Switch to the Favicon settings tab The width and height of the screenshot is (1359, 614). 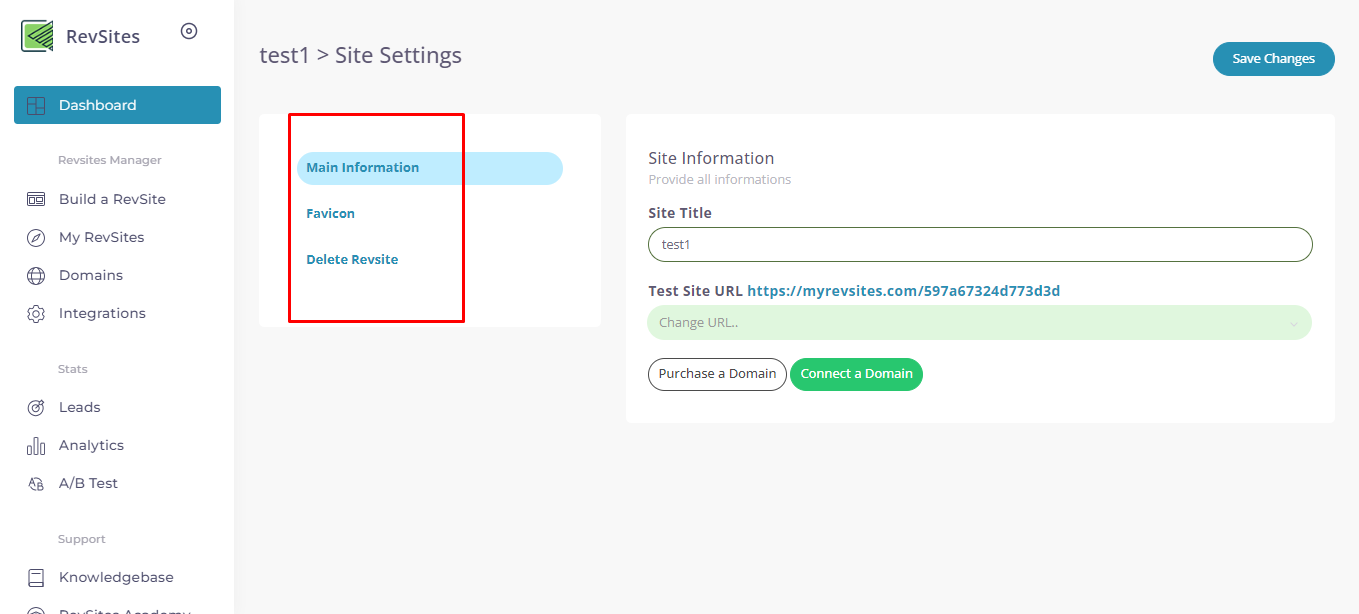(330, 213)
